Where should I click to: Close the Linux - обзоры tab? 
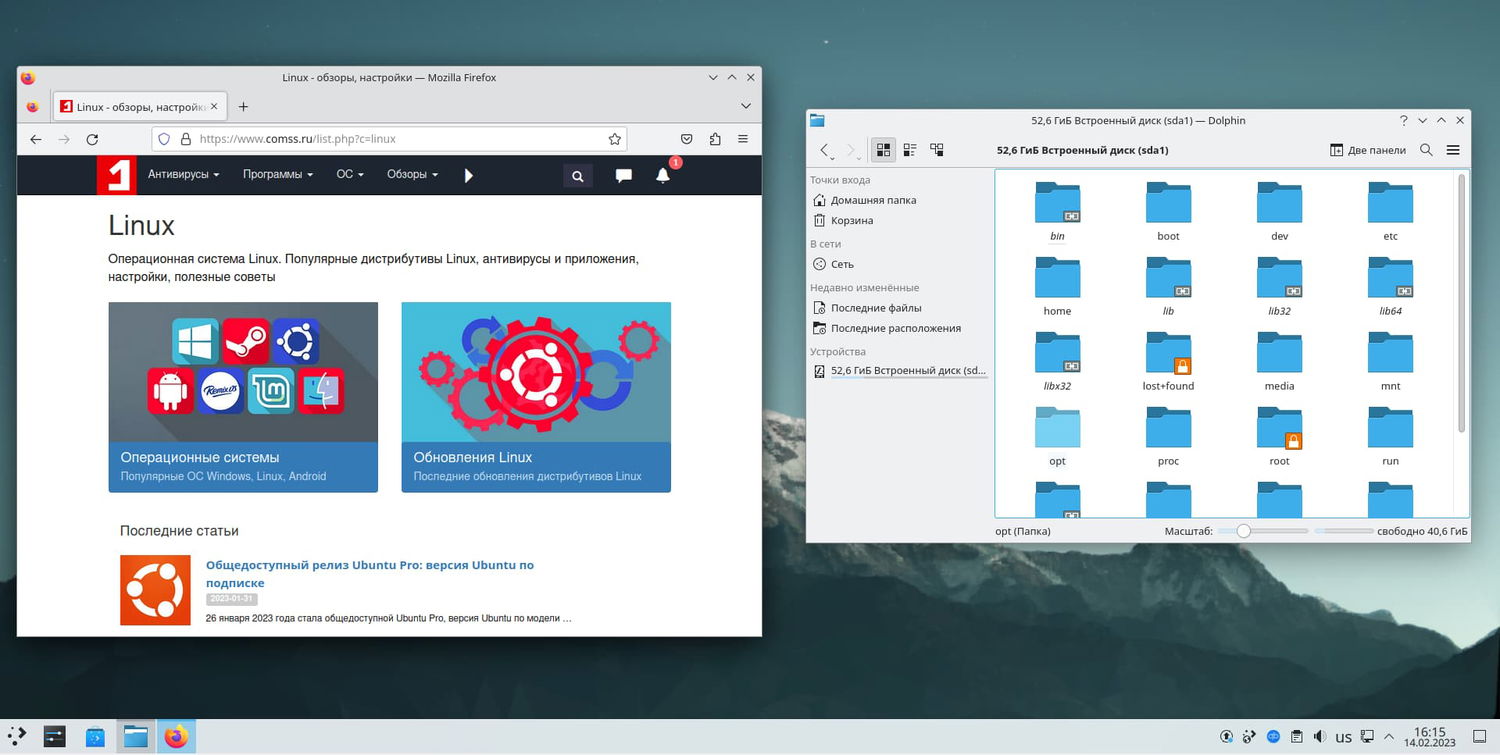pos(214,106)
